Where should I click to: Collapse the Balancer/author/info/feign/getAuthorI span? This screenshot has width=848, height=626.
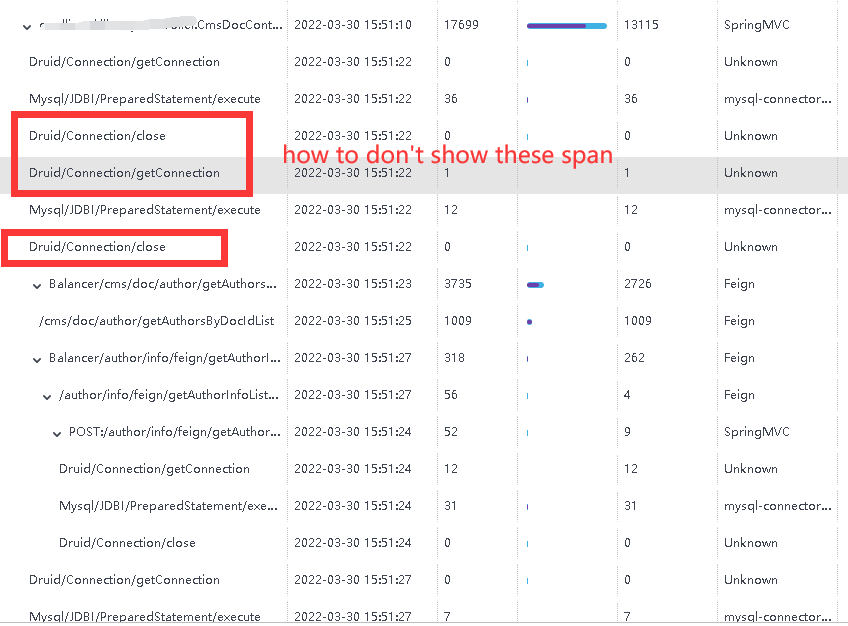click(37, 359)
